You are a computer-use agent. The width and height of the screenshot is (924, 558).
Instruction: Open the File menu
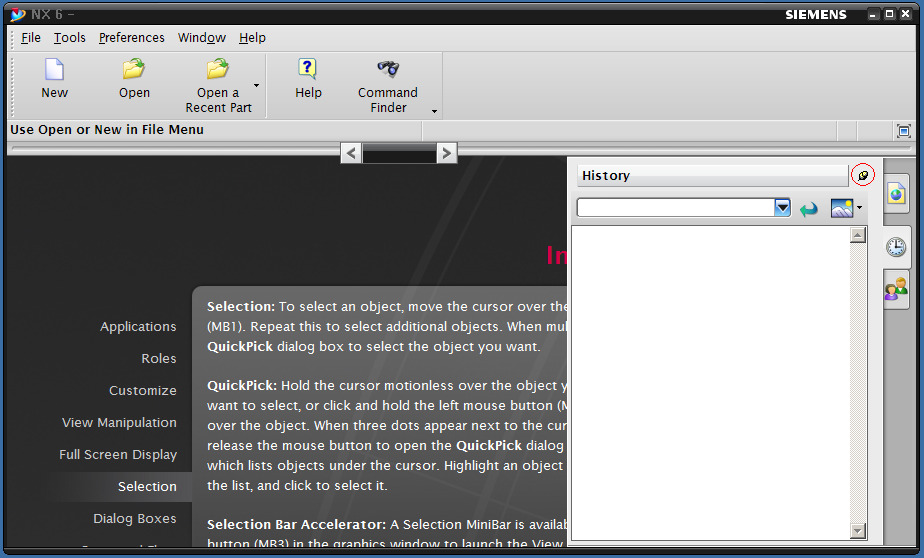pyautogui.click(x=31, y=38)
